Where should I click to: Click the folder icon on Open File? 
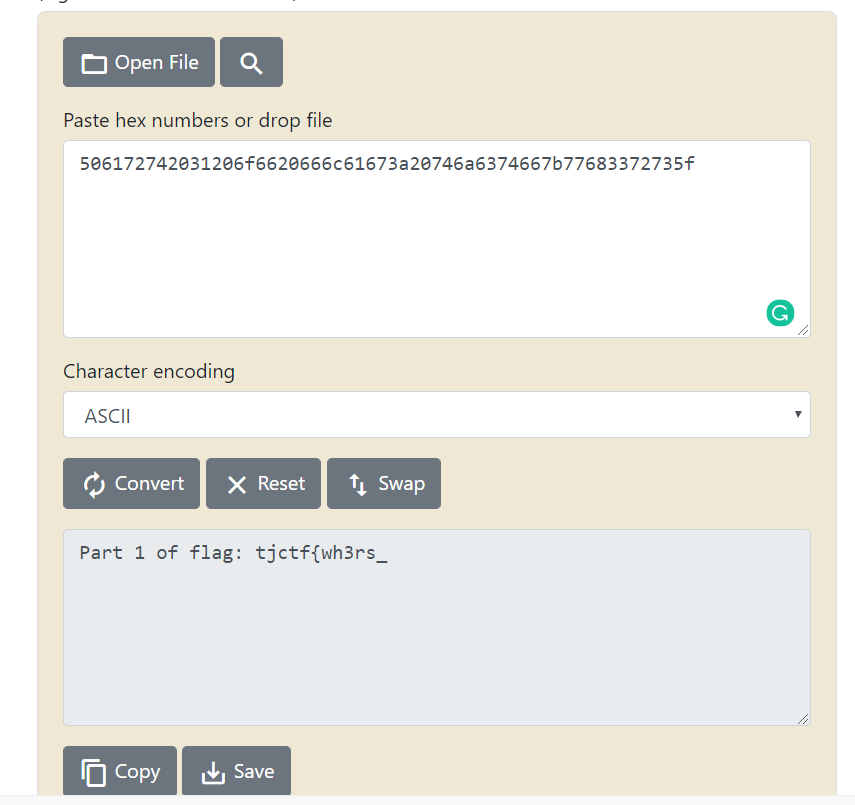pos(94,63)
